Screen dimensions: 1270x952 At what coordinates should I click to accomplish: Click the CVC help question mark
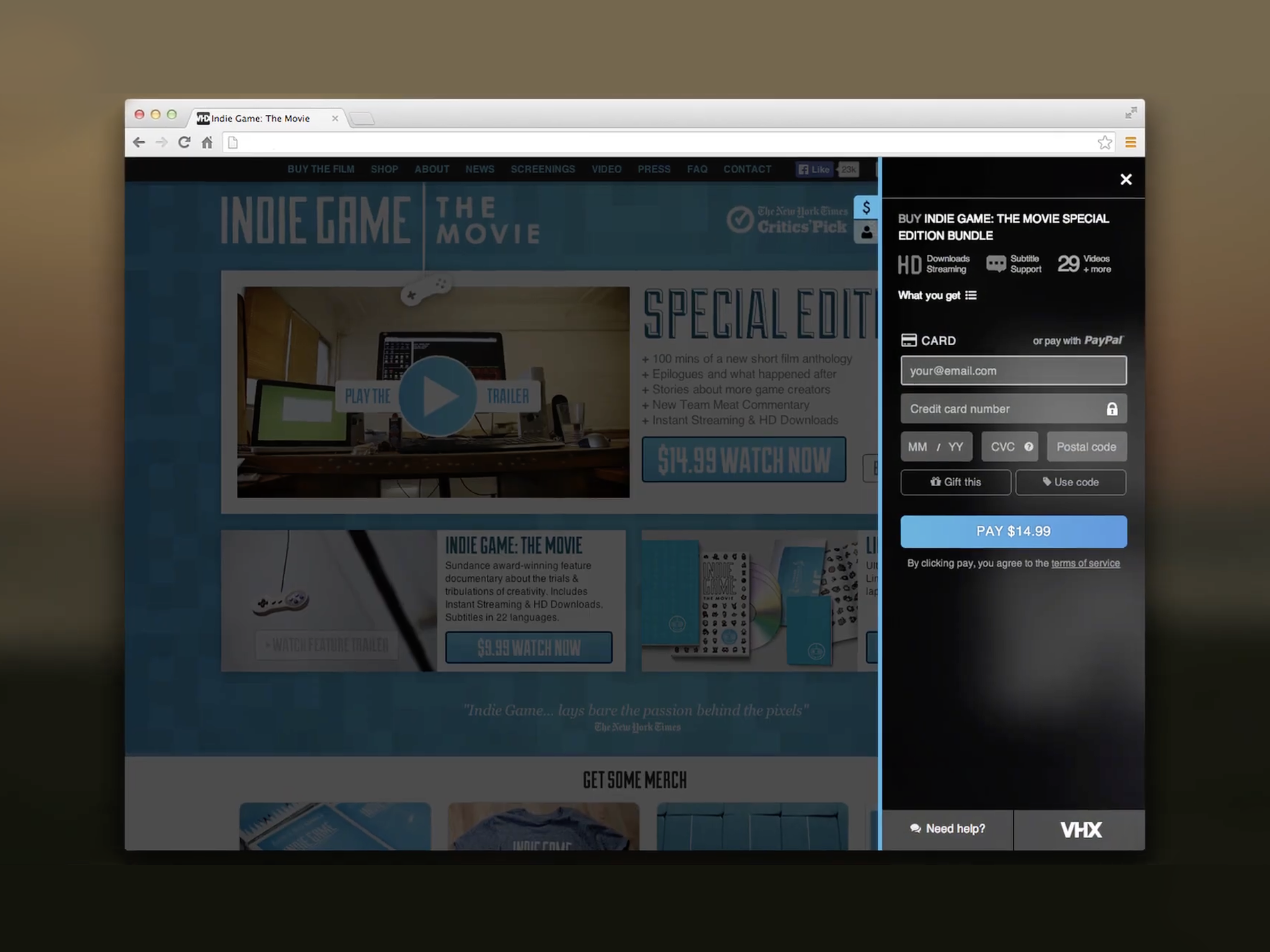[x=1028, y=446]
